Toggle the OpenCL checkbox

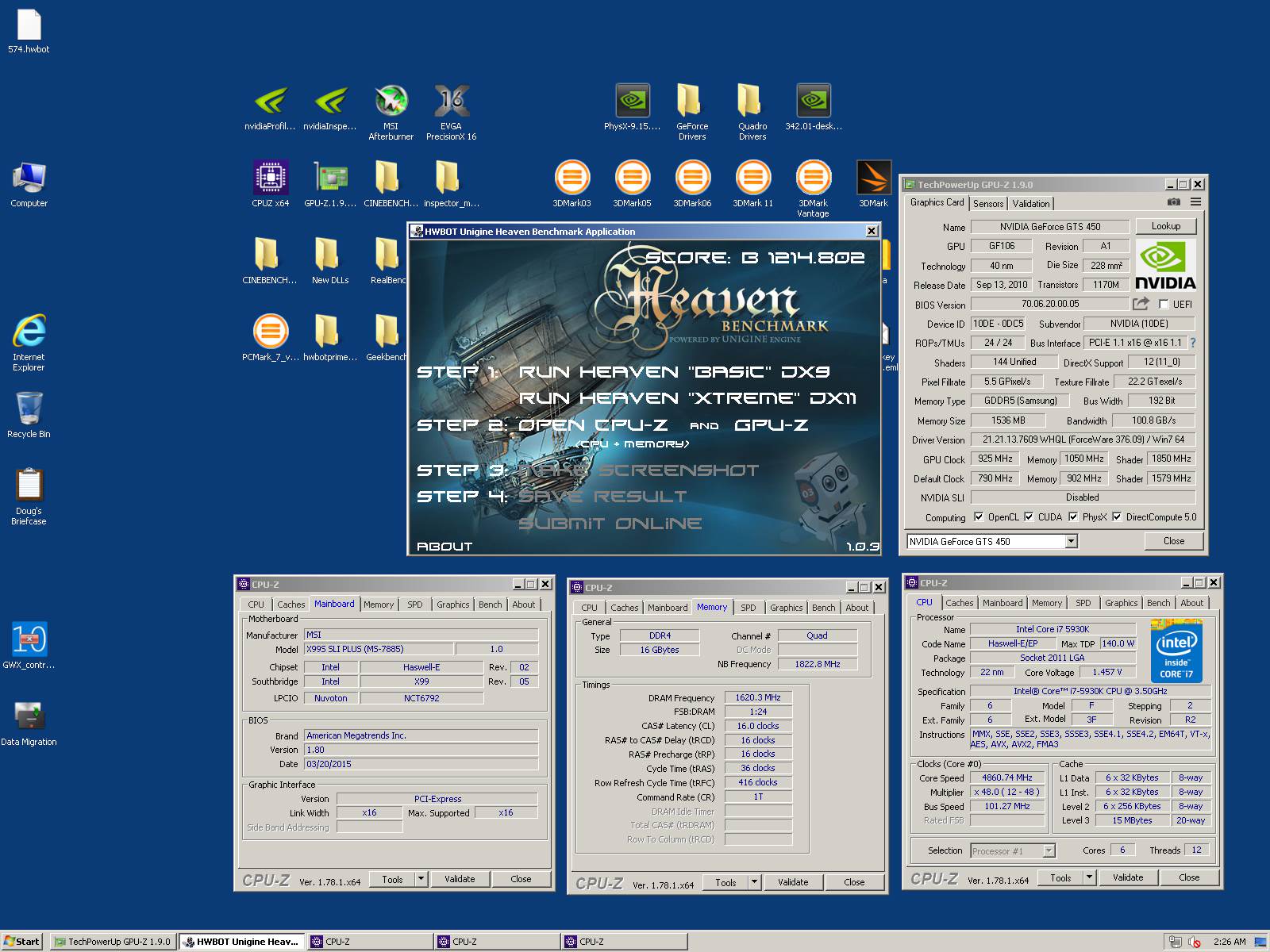979,516
